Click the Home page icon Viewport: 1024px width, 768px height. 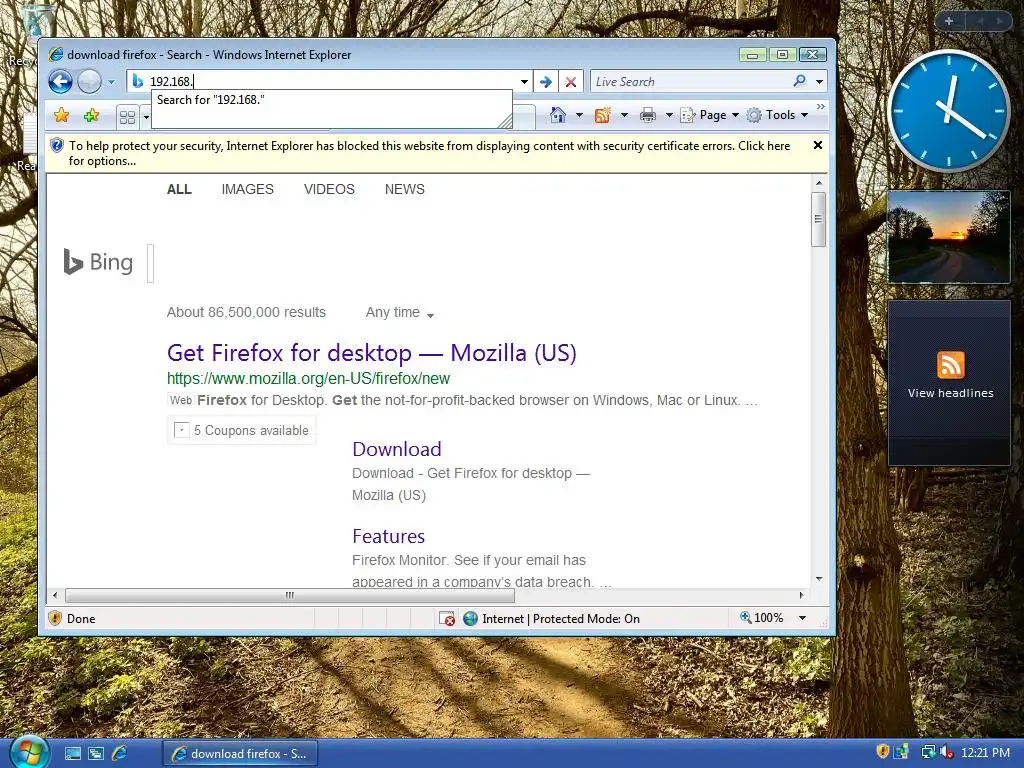tap(558, 115)
